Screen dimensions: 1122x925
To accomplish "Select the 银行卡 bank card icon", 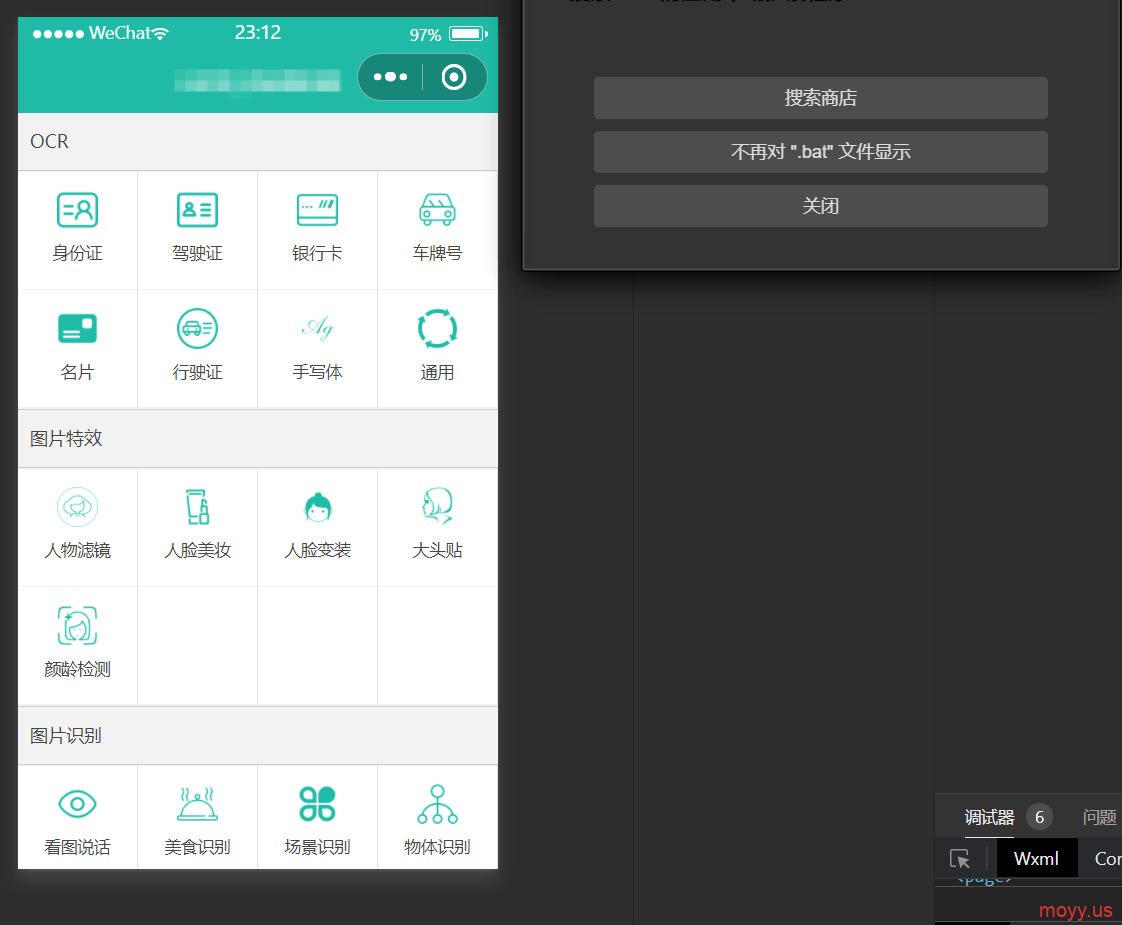I will pyautogui.click(x=318, y=210).
